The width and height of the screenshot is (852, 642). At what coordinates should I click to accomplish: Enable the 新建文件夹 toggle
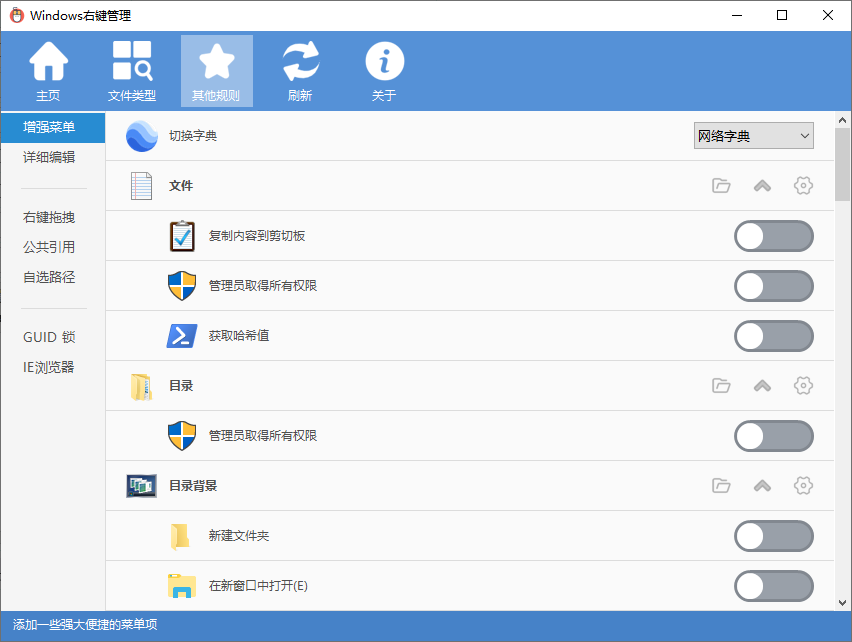coord(773,536)
